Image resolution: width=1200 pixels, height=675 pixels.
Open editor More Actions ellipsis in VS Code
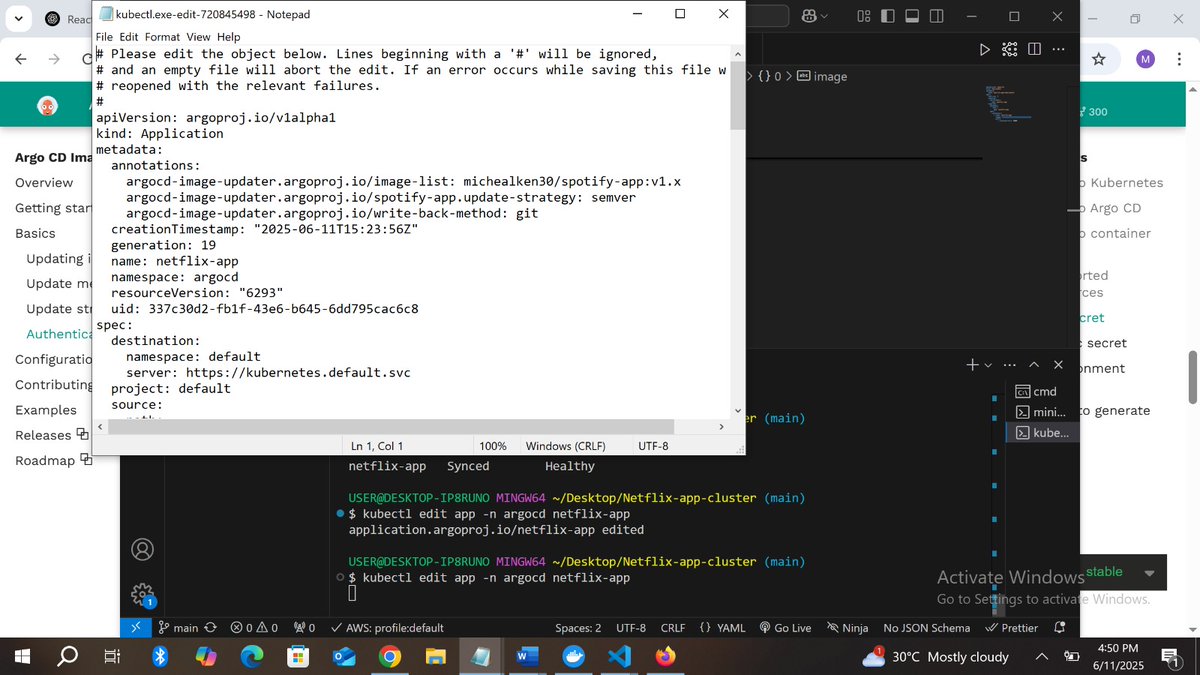[1058, 49]
